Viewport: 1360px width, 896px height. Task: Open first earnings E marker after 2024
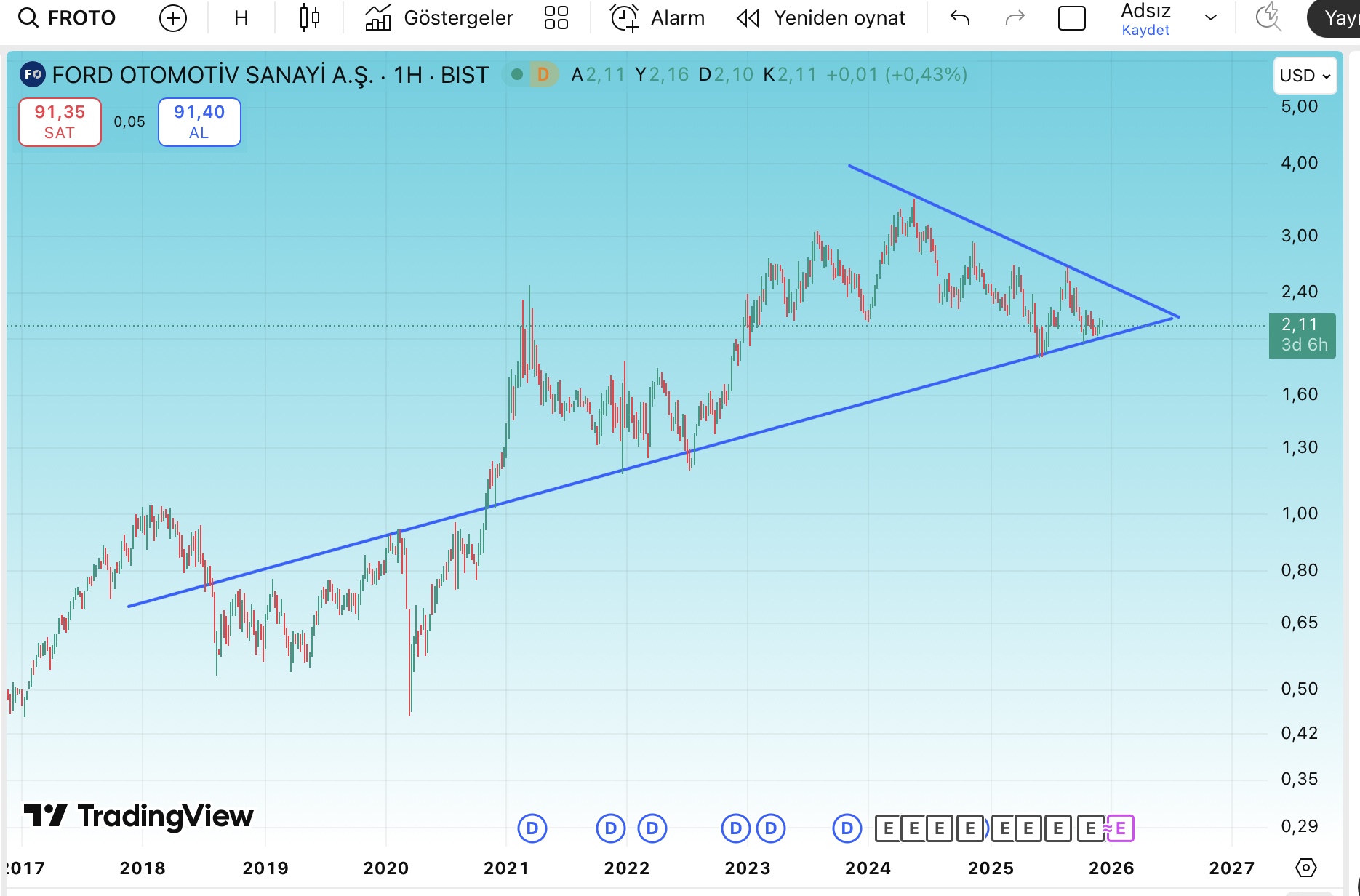pos(888,828)
